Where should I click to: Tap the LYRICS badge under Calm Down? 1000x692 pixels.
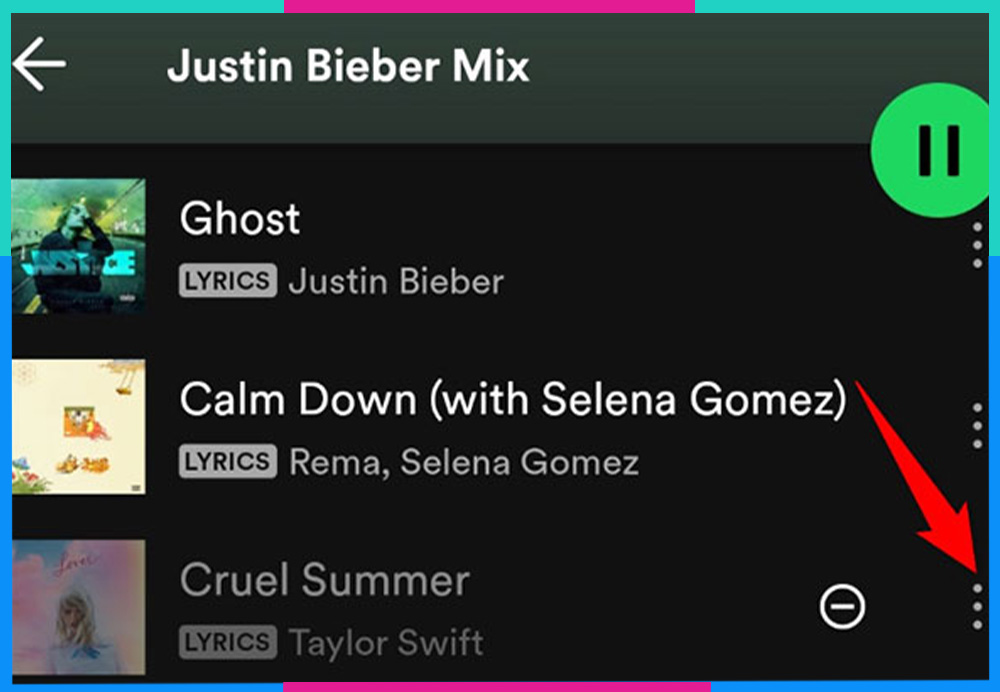point(228,462)
